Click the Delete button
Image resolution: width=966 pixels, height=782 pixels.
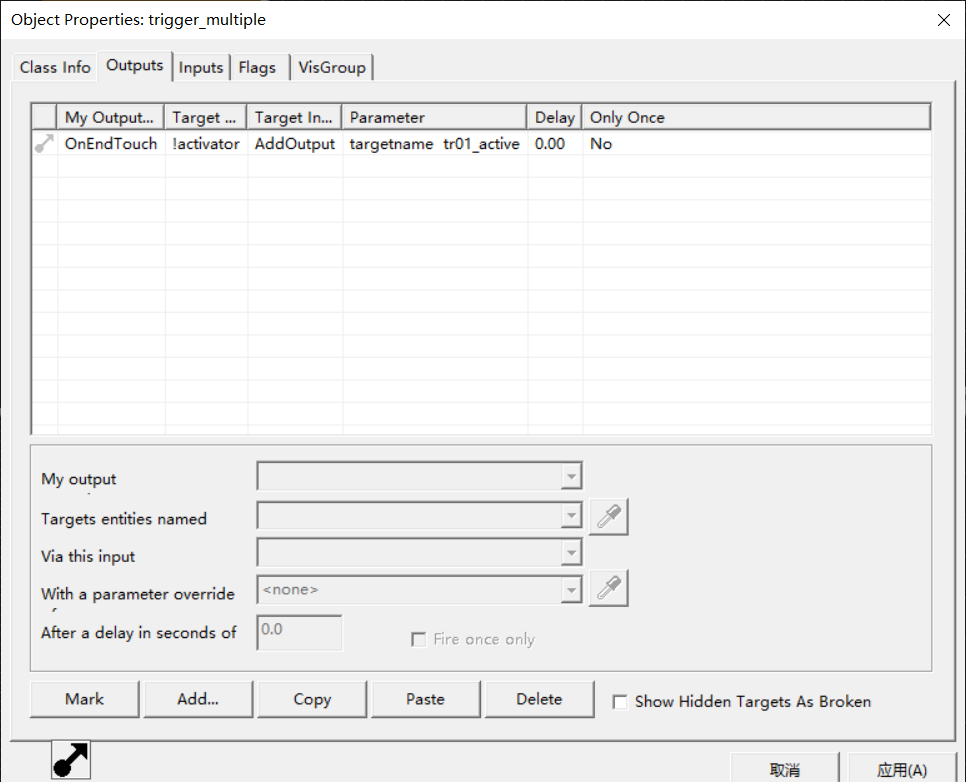point(539,699)
